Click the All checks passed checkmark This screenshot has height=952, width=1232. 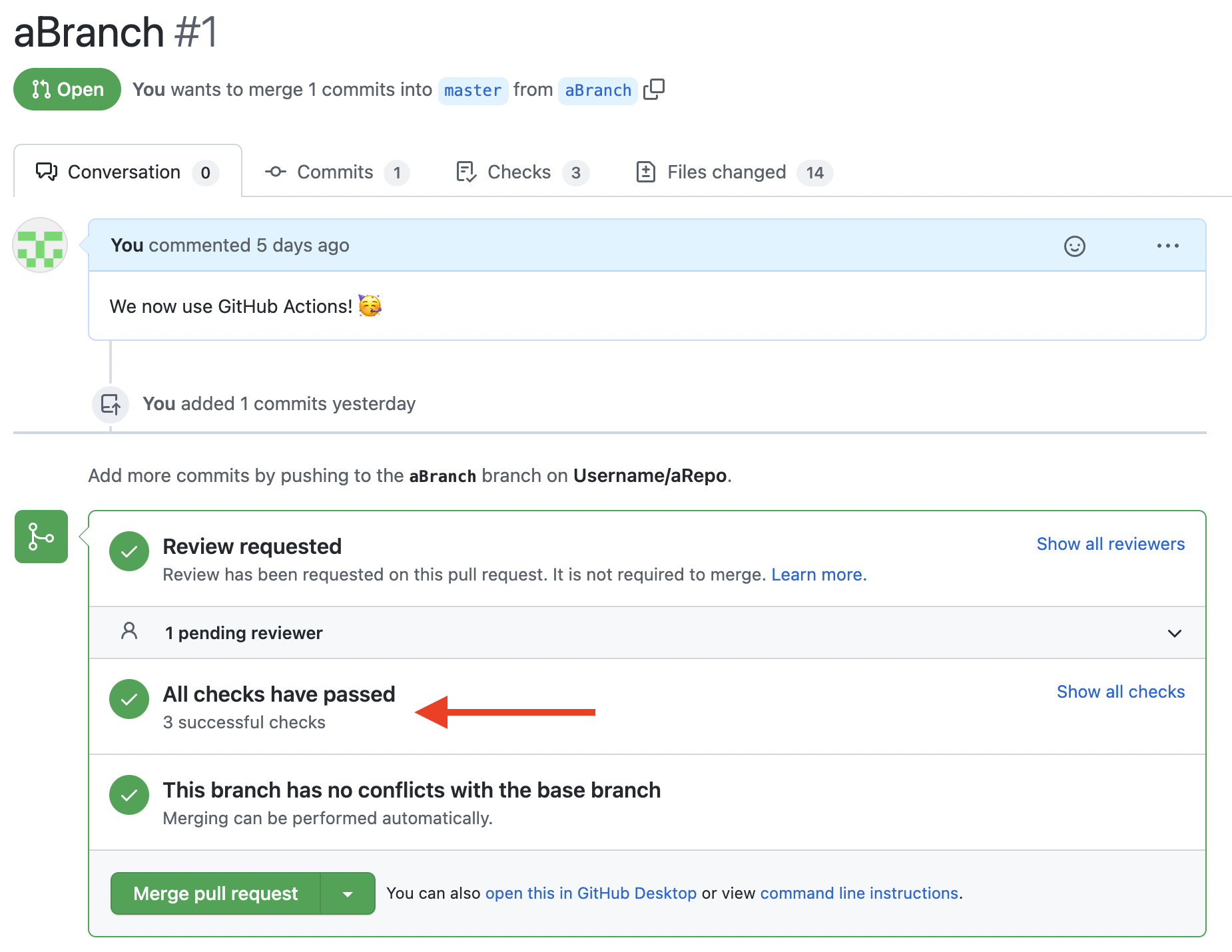(x=129, y=699)
